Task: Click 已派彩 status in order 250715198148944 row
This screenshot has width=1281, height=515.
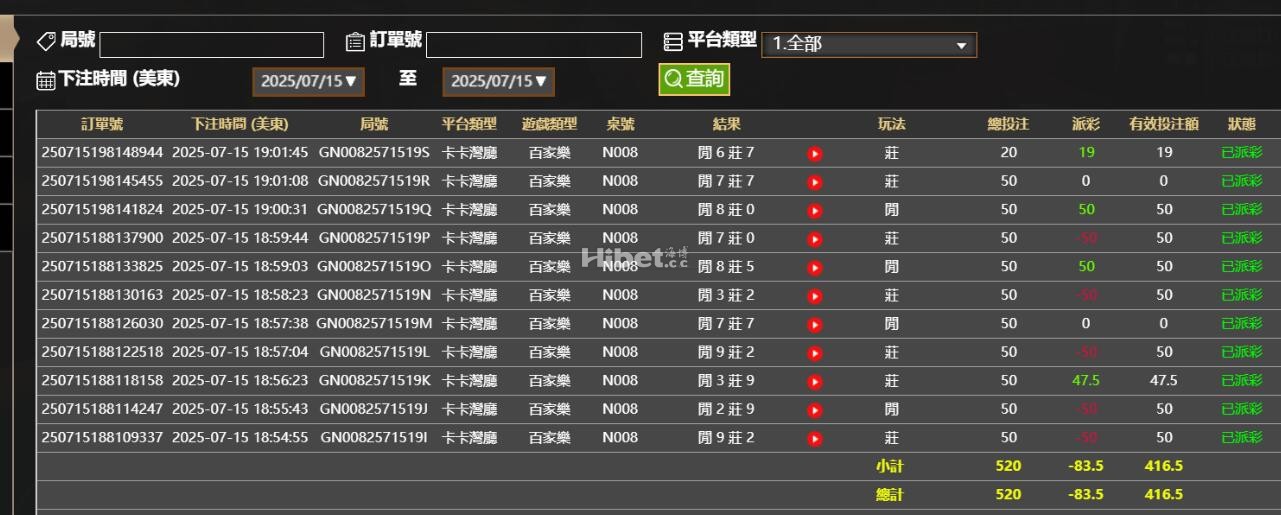Action: [1242, 153]
